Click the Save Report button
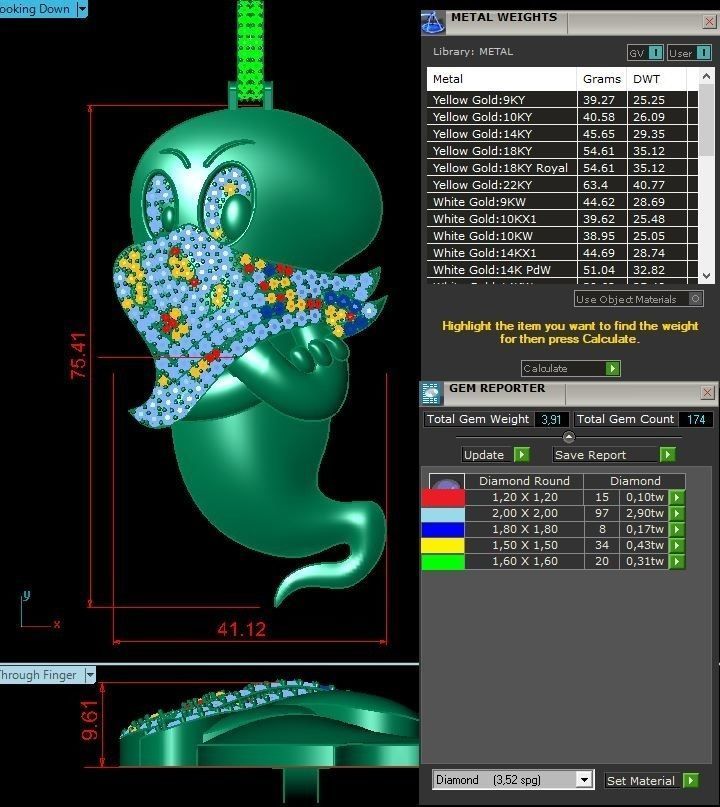Image resolution: width=720 pixels, height=807 pixels. coord(614,455)
